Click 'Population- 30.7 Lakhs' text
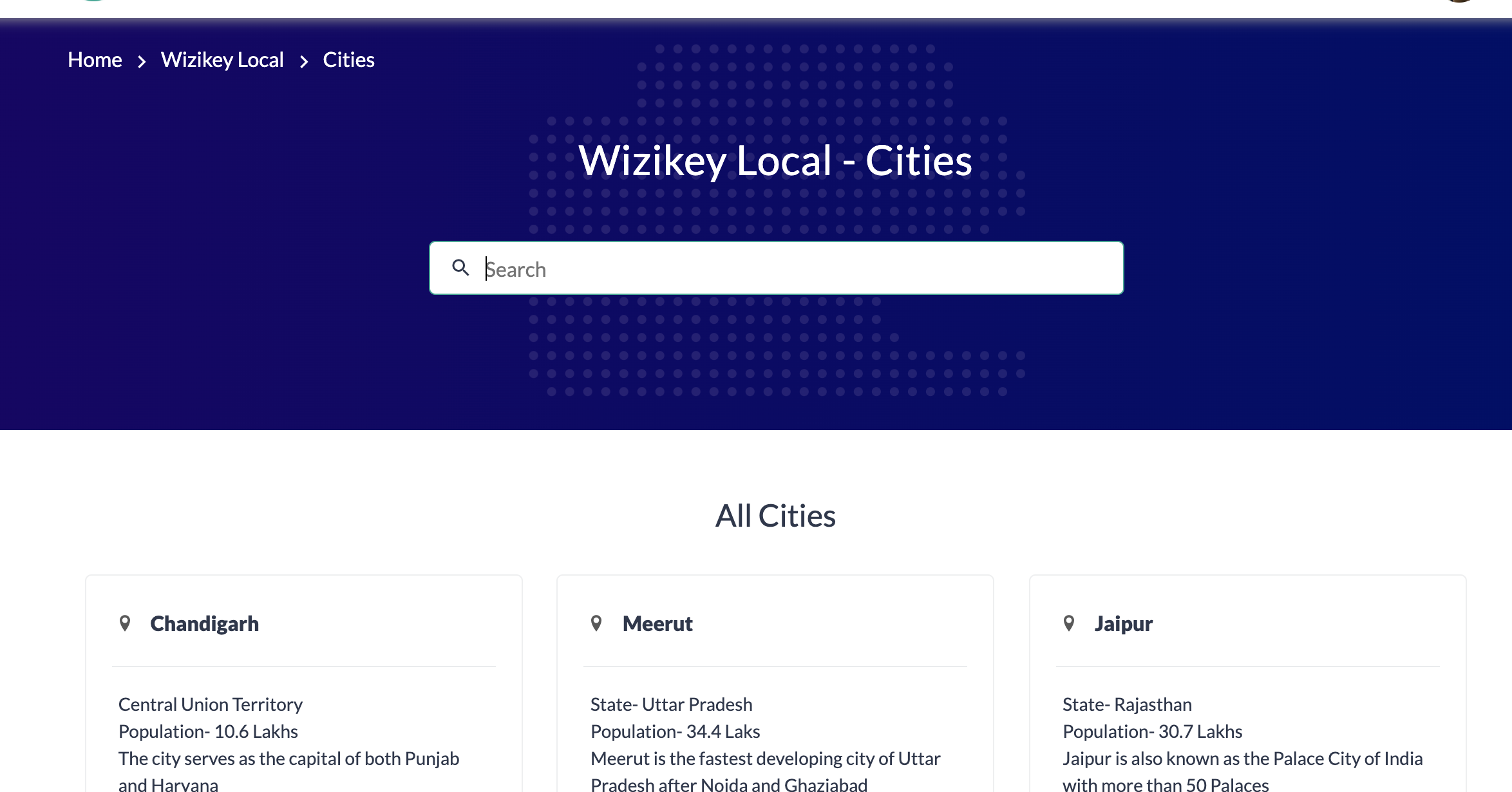 (1152, 731)
